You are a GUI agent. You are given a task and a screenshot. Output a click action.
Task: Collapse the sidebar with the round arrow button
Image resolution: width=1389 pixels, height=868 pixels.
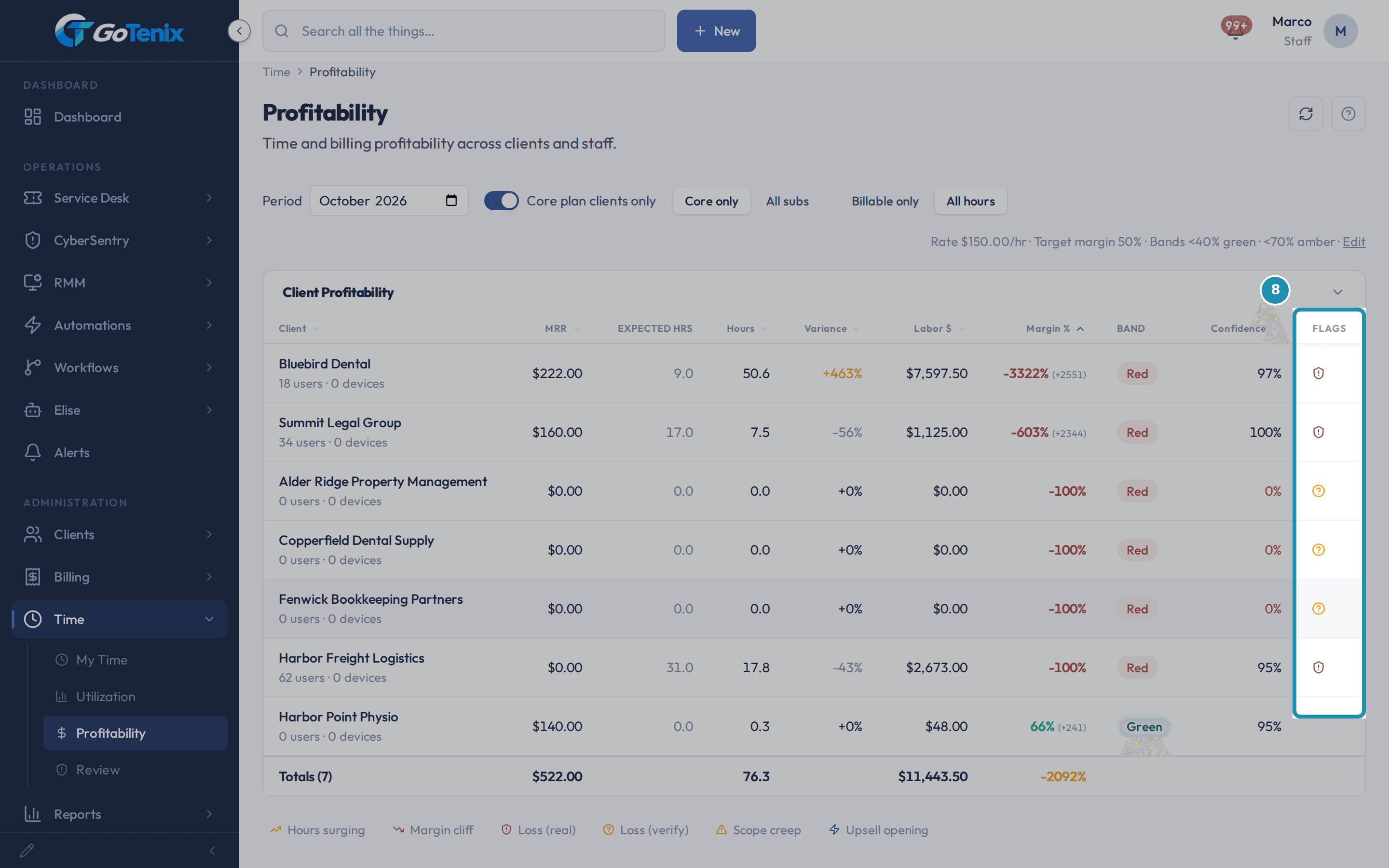239,31
